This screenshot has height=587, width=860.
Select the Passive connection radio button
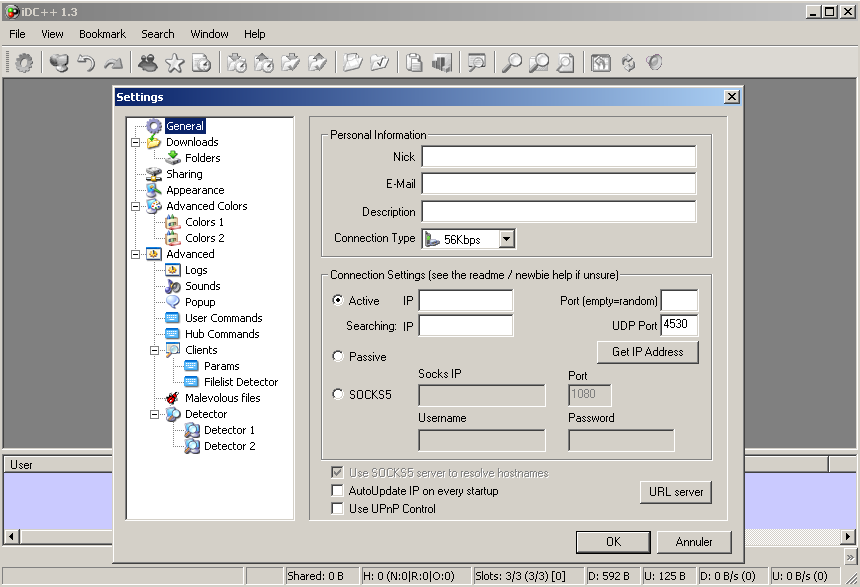[338, 356]
